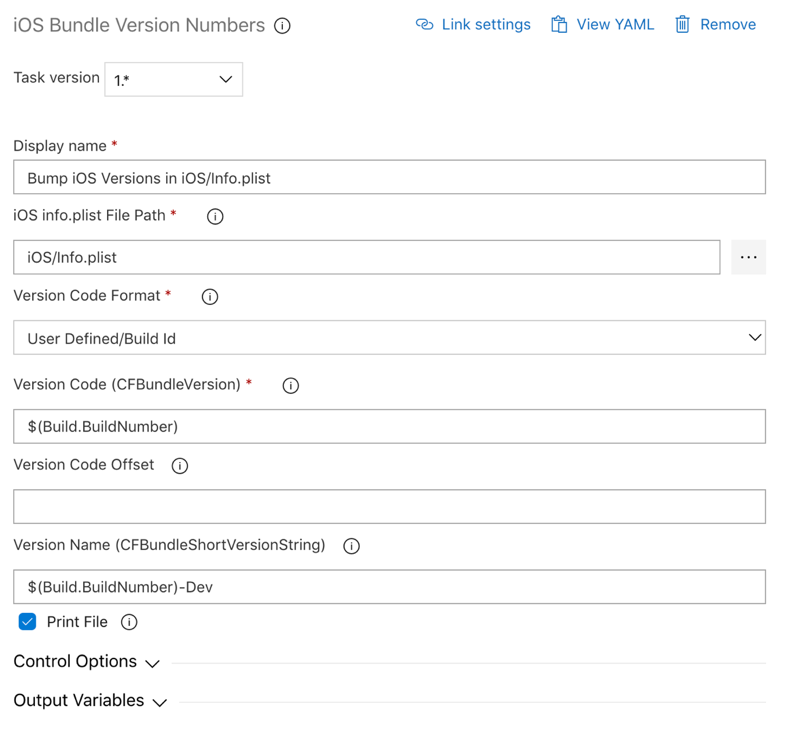The height and width of the screenshot is (739, 787).
Task: Expand the Output Variables section
Action: 90,701
